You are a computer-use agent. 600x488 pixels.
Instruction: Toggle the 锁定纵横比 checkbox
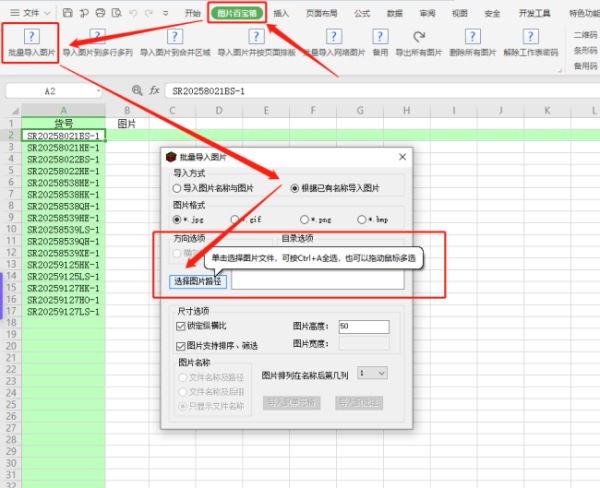(x=181, y=326)
